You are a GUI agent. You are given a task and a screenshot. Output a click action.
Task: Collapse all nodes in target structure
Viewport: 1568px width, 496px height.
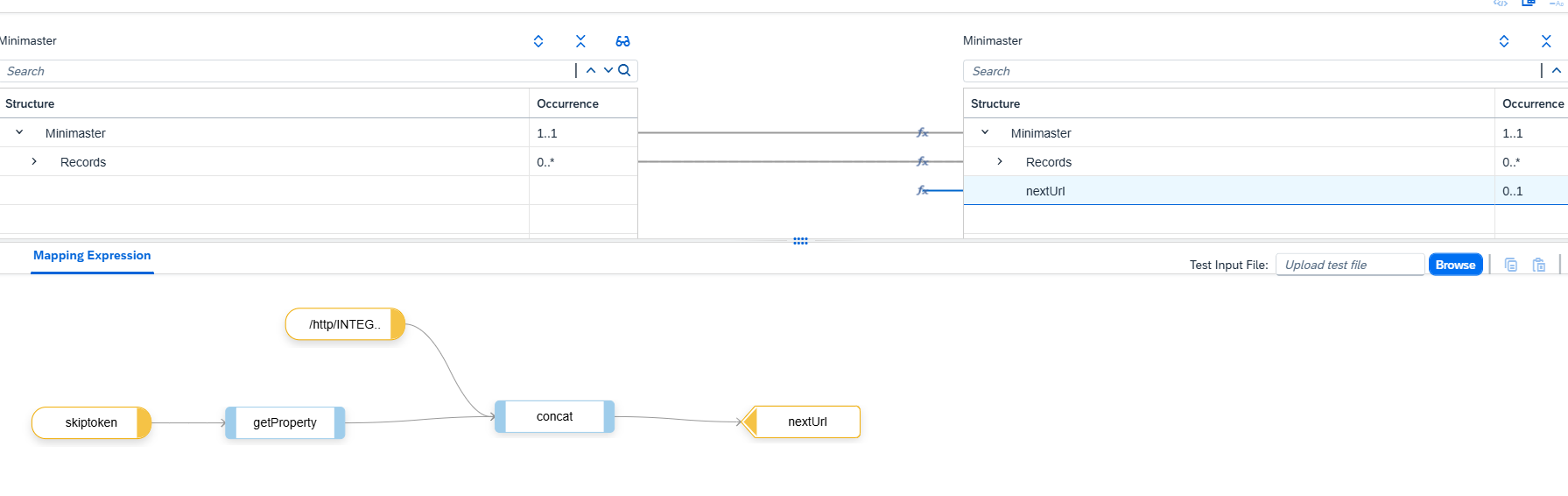1546,41
